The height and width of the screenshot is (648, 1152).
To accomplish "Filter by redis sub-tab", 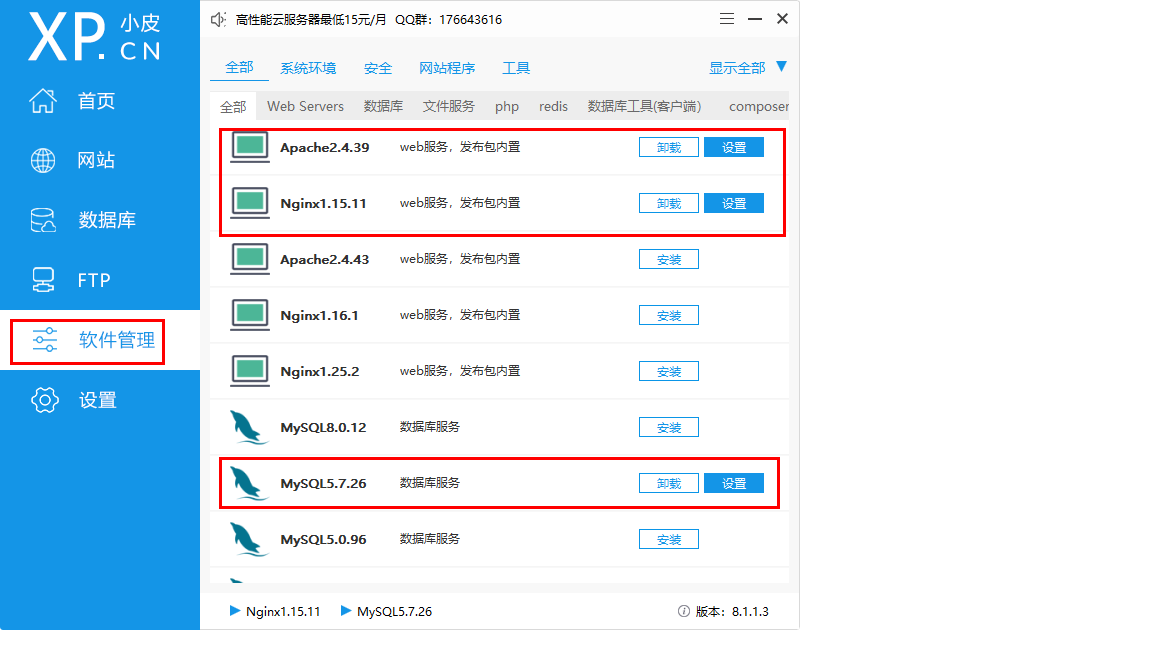I will tap(553, 107).
